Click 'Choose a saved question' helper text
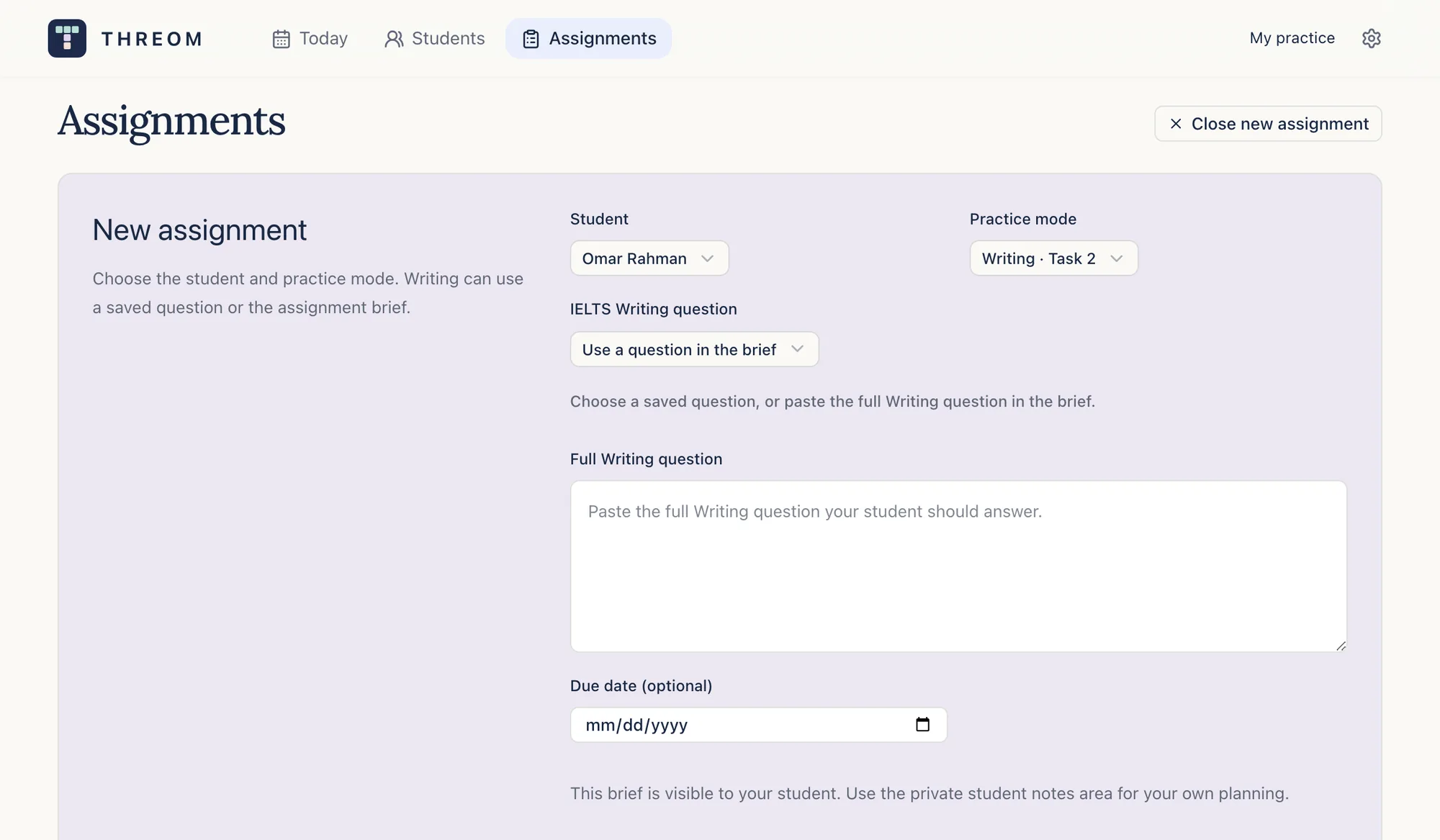 coord(832,402)
